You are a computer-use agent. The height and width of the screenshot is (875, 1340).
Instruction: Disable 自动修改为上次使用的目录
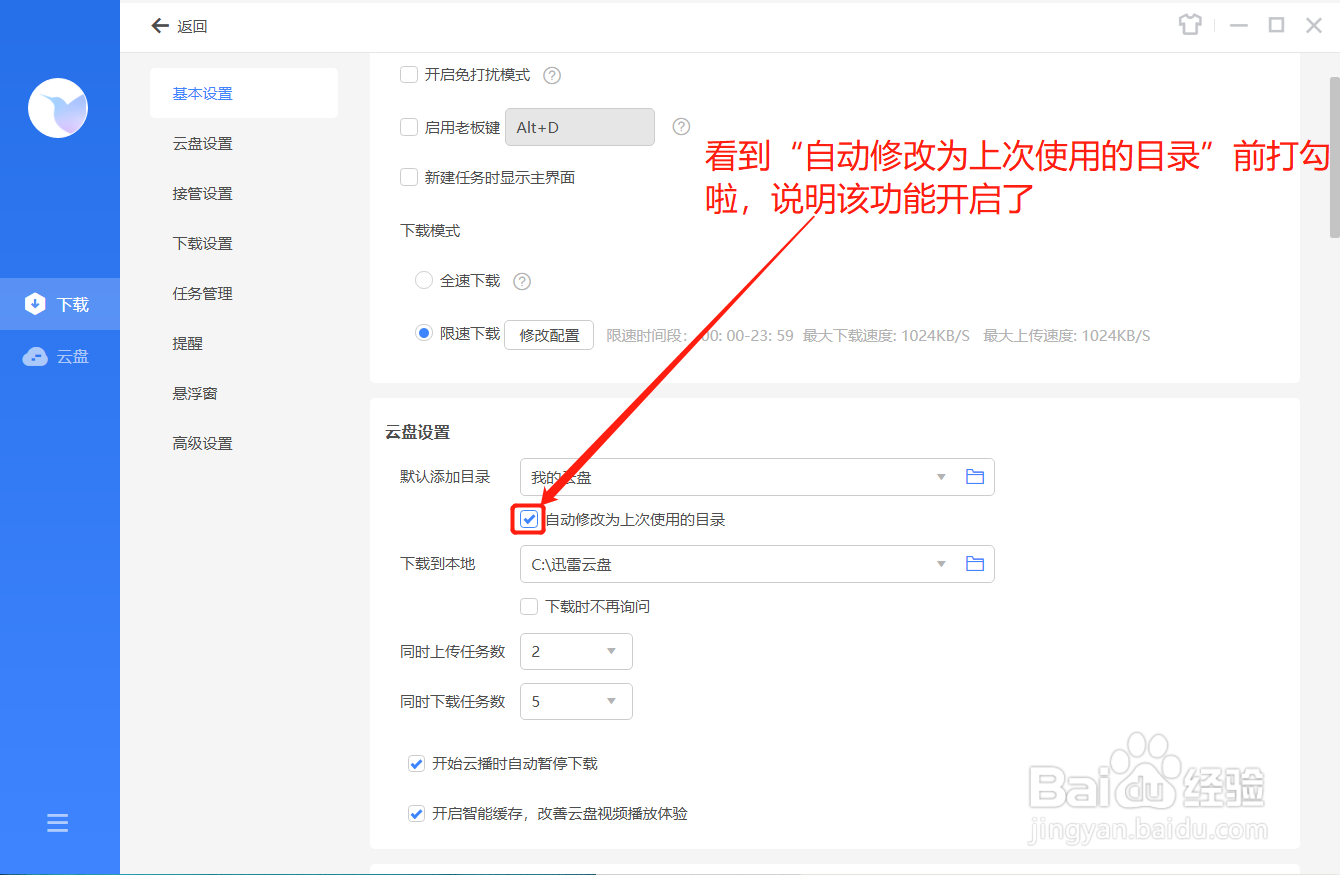coord(528,519)
